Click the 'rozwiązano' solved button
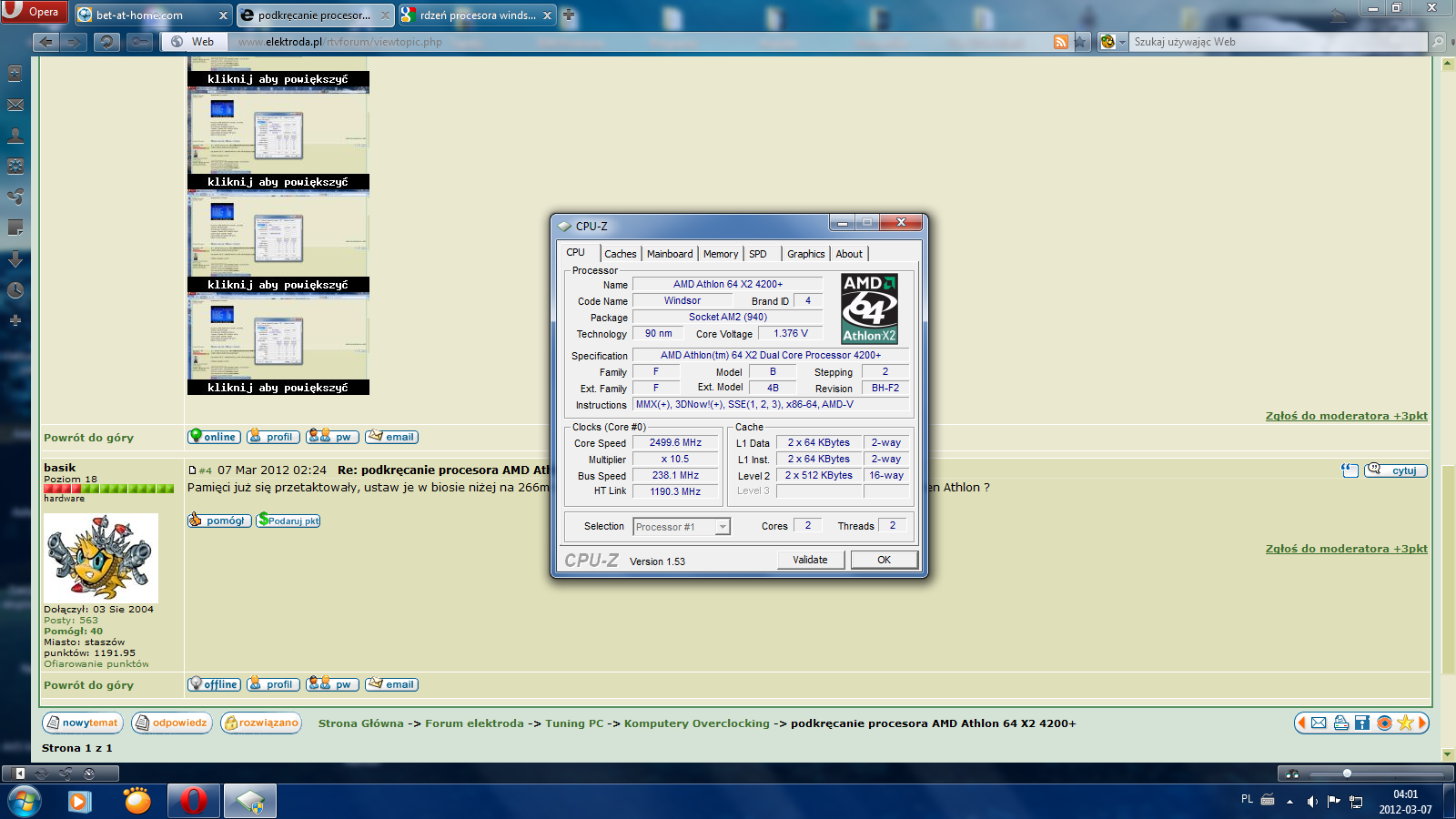This screenshot has height=819, width=1456. point(261,723)
